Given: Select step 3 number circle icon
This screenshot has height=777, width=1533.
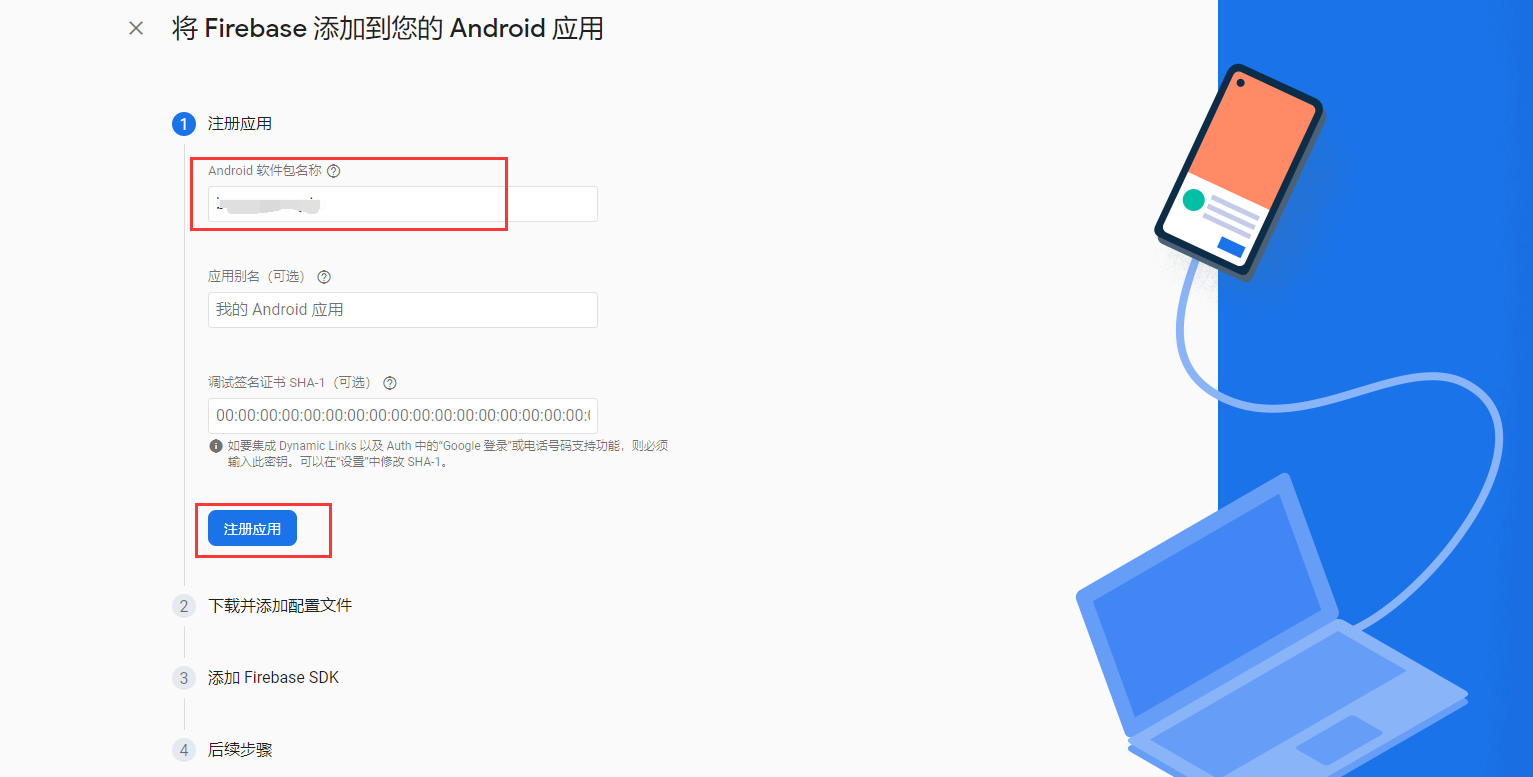Looking at the screenshot, I should tap(184, 678).
